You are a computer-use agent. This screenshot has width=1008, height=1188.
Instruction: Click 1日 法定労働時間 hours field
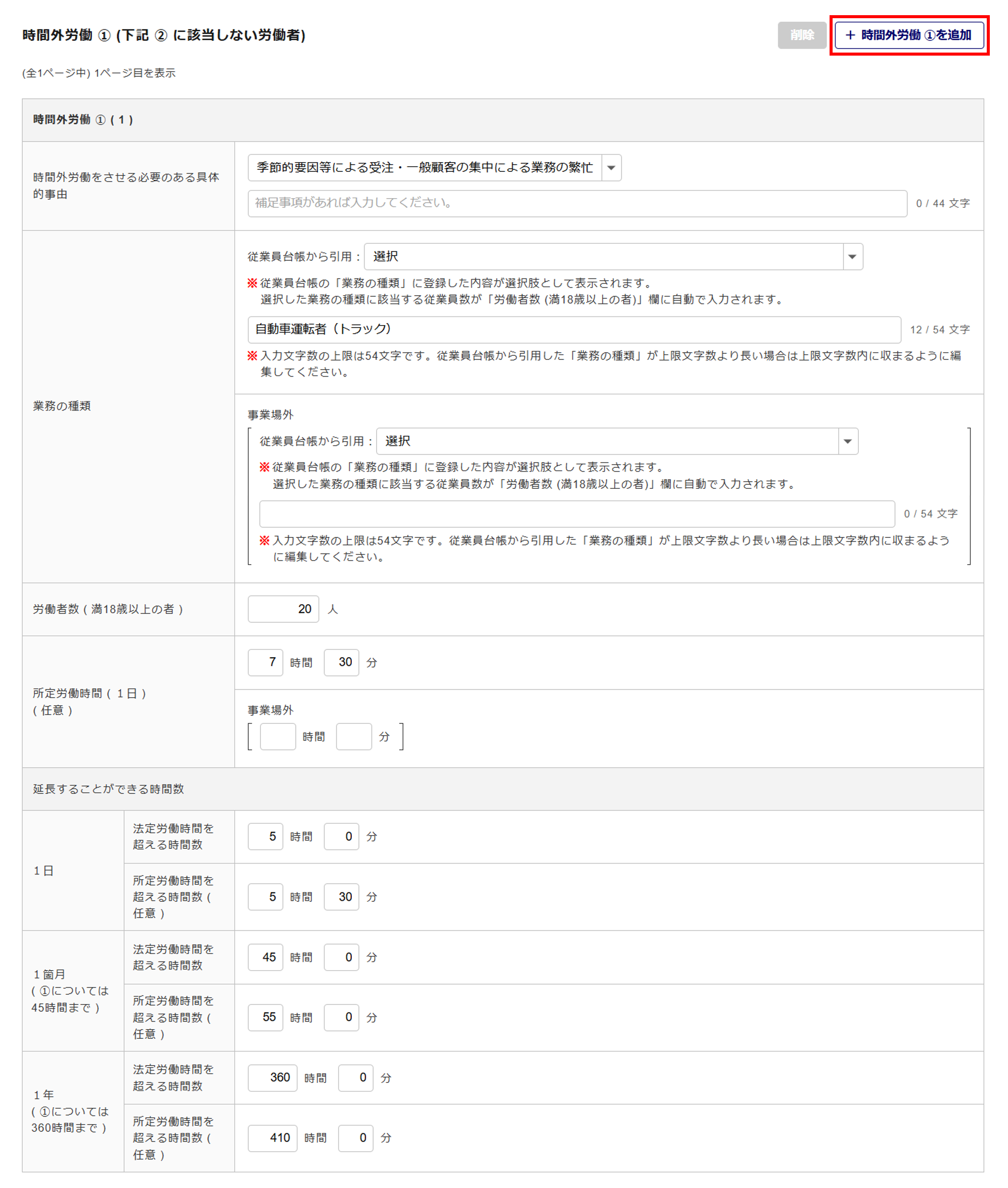click(265, 836)
